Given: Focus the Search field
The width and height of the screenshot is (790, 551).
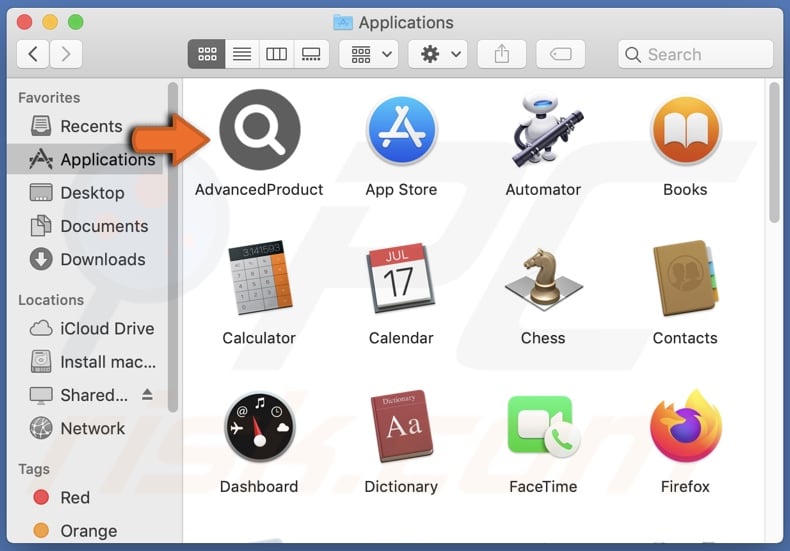Looking at the screenshot, I should [x=695, y=54].
